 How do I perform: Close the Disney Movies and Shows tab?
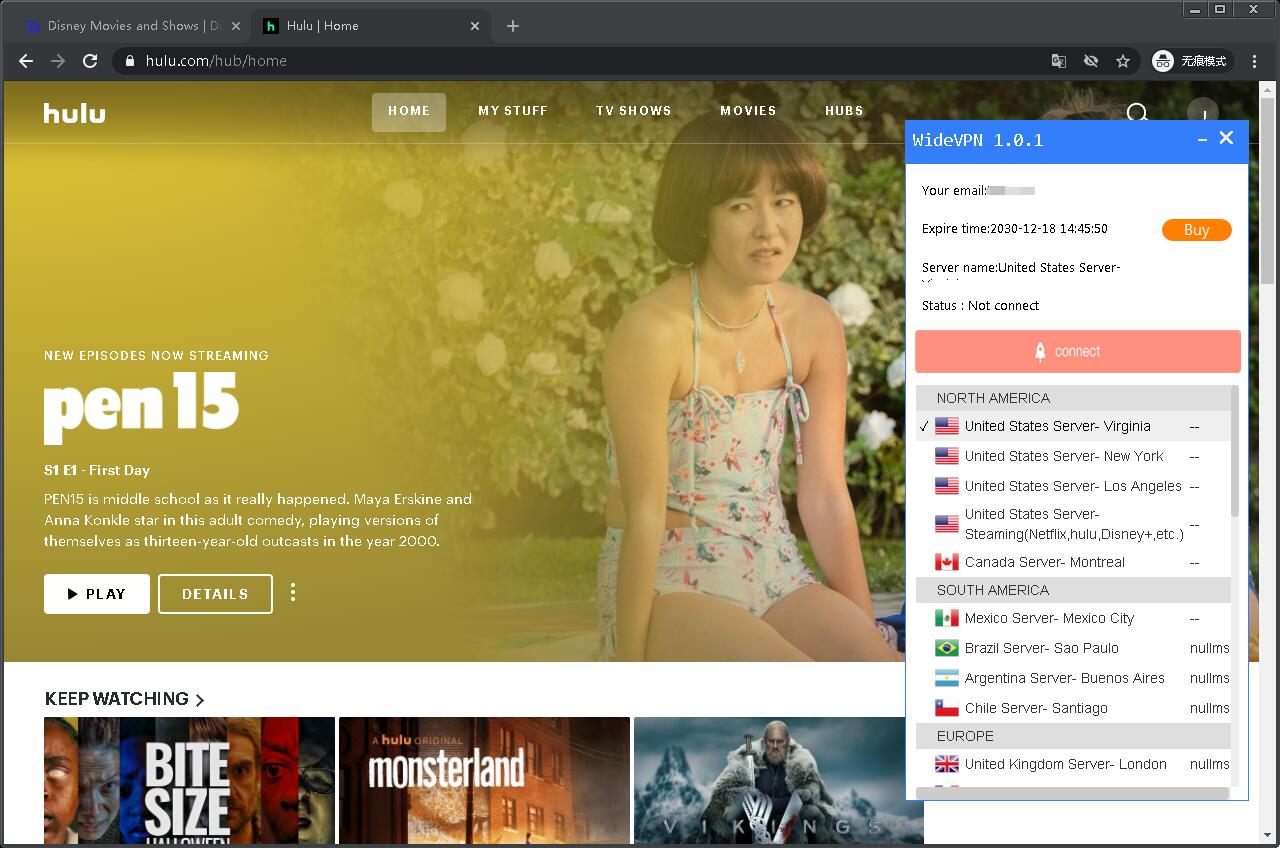pyautogui.click(x=235, y=26)
